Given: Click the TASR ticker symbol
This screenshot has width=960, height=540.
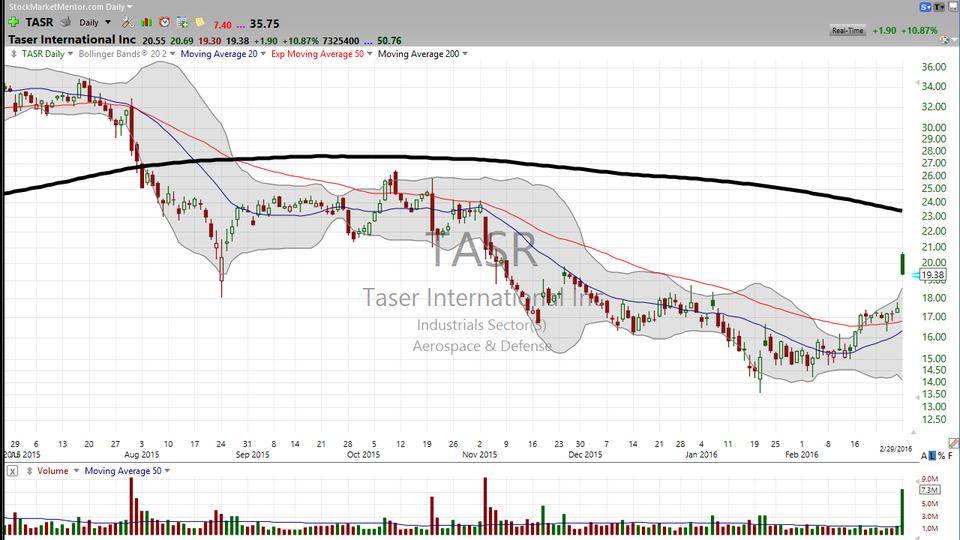Looking at the screenshot, I should coord(39,23).
